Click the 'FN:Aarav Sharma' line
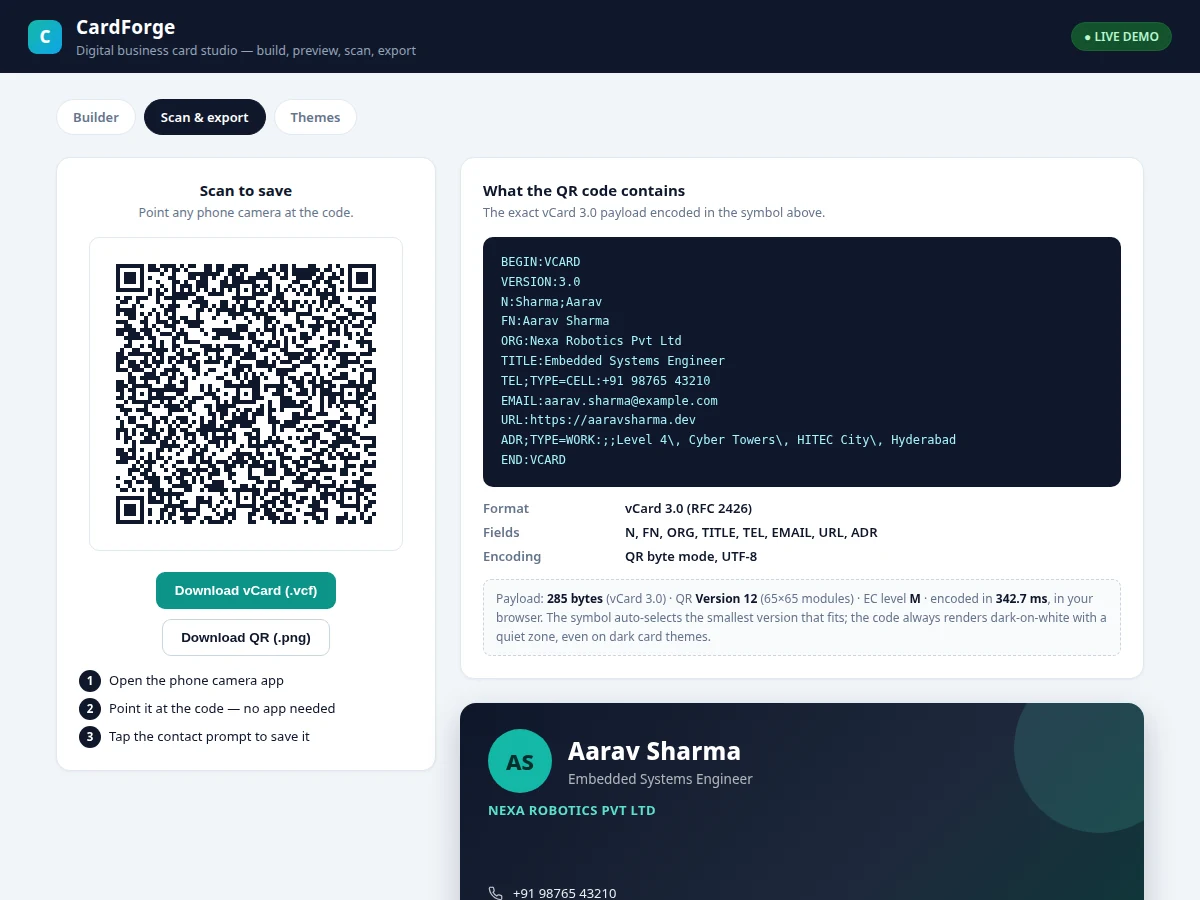Viewport: 1200px width, 900px height. coord(555,321)
